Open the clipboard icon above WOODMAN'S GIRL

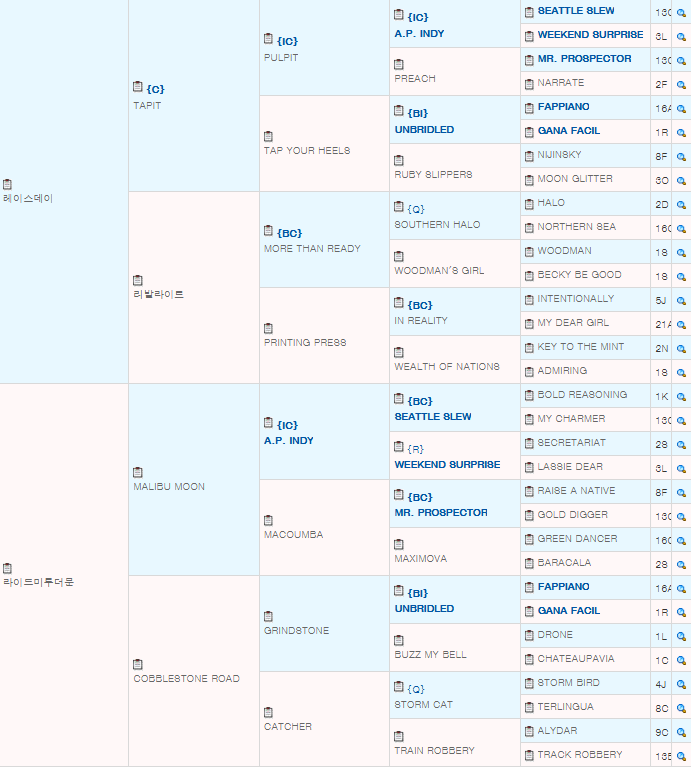pyautogui.click(x=399, y=256)
